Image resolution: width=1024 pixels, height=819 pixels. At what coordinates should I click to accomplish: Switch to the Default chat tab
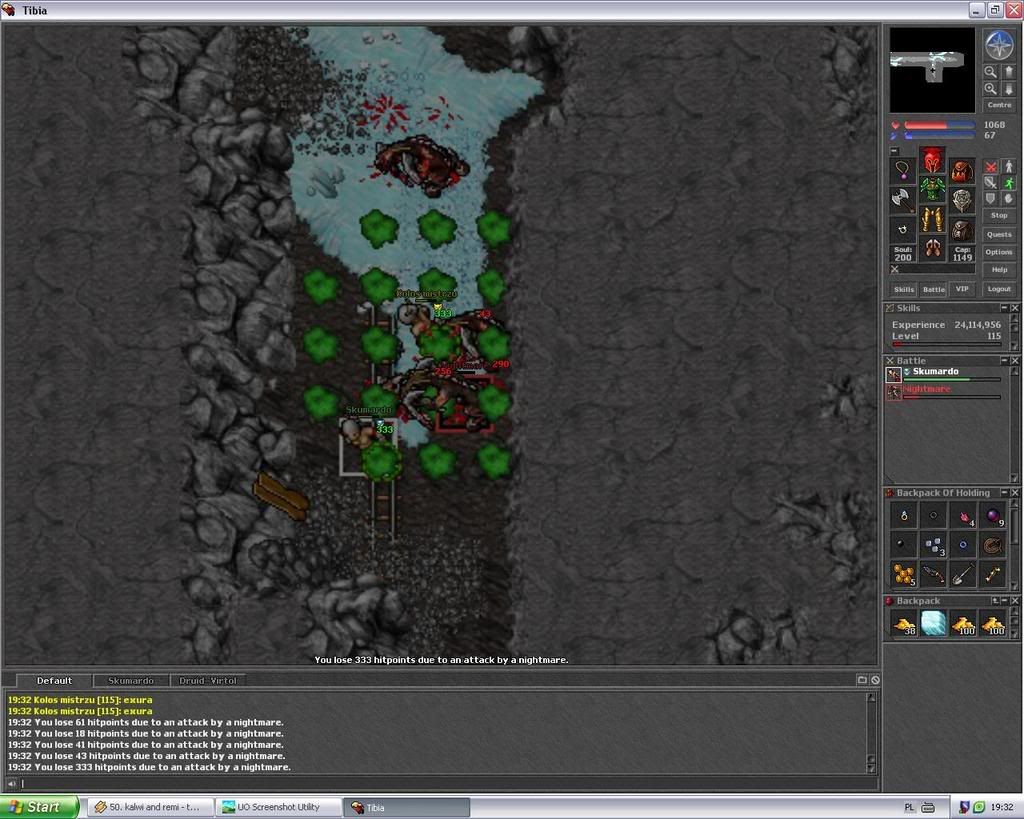click(x=54, y=681)
